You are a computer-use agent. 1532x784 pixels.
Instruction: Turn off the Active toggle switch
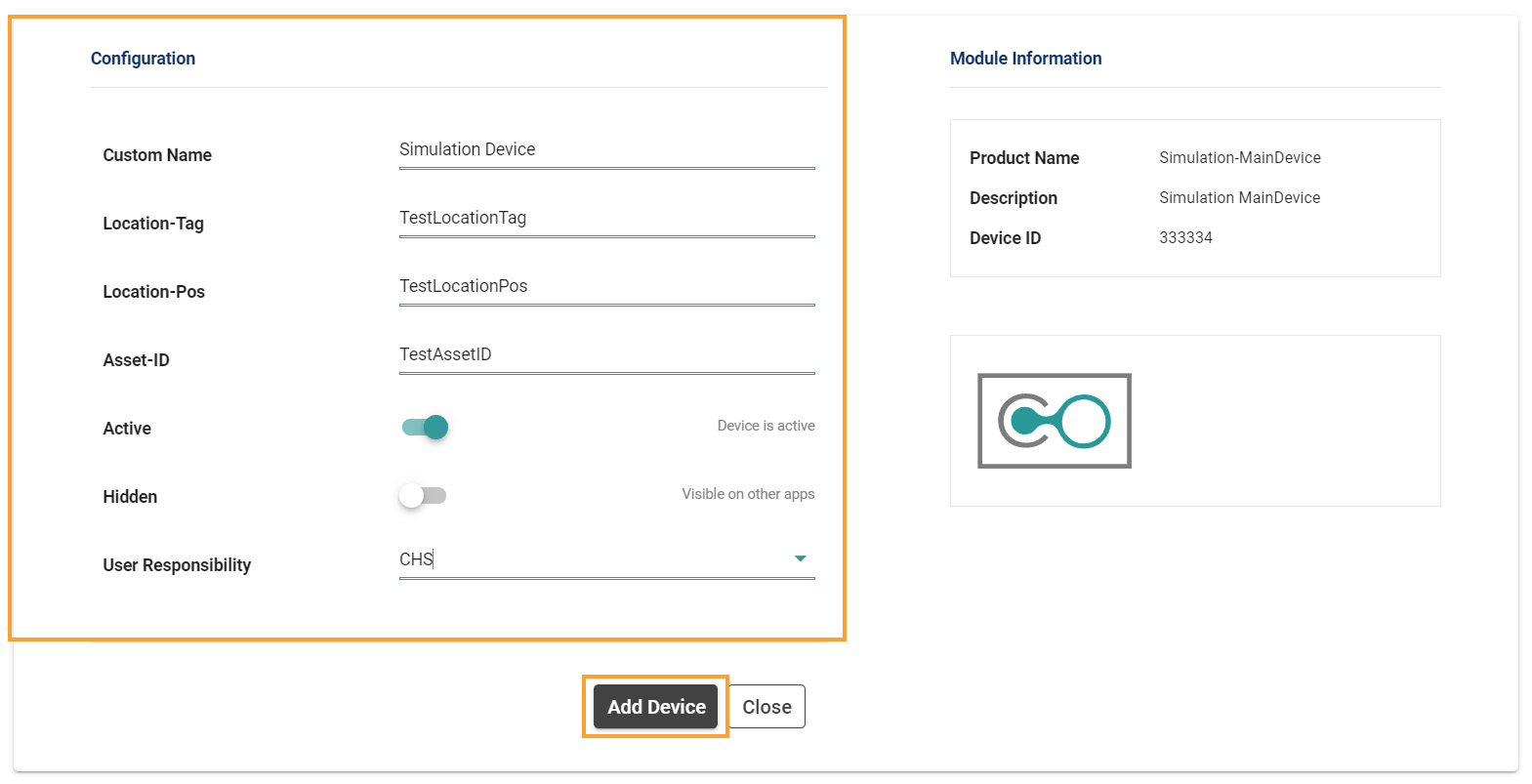[x=426, y=427]
